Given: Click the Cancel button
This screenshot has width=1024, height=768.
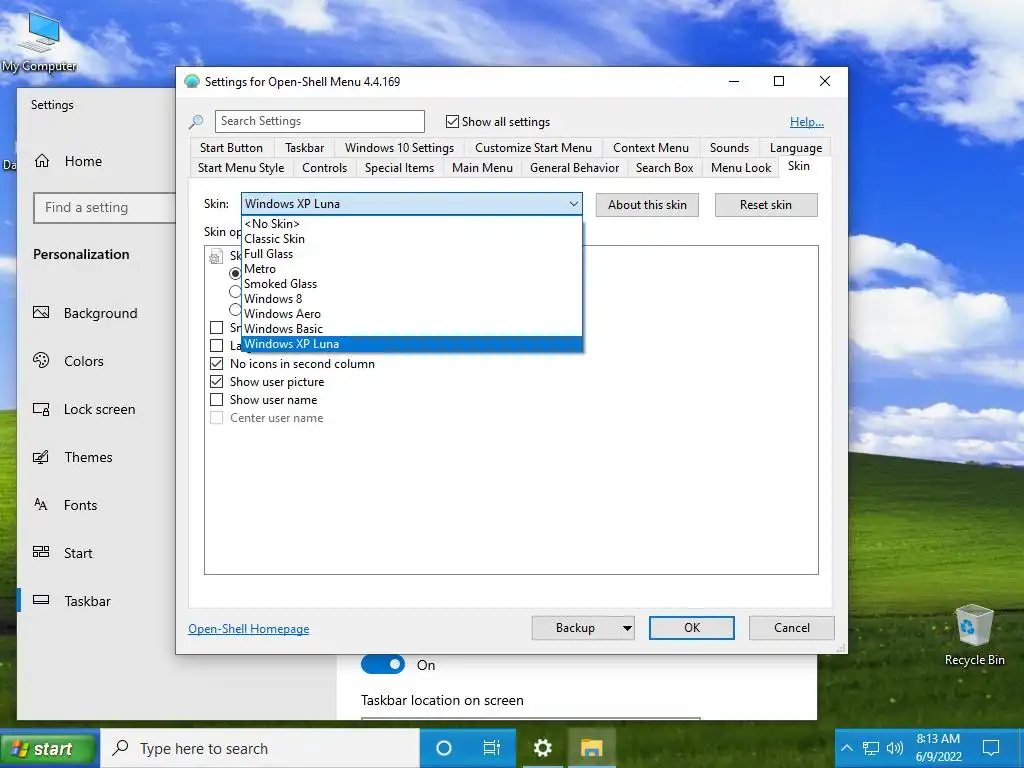Looking at the screenshot, I should (x=792, y=628).
